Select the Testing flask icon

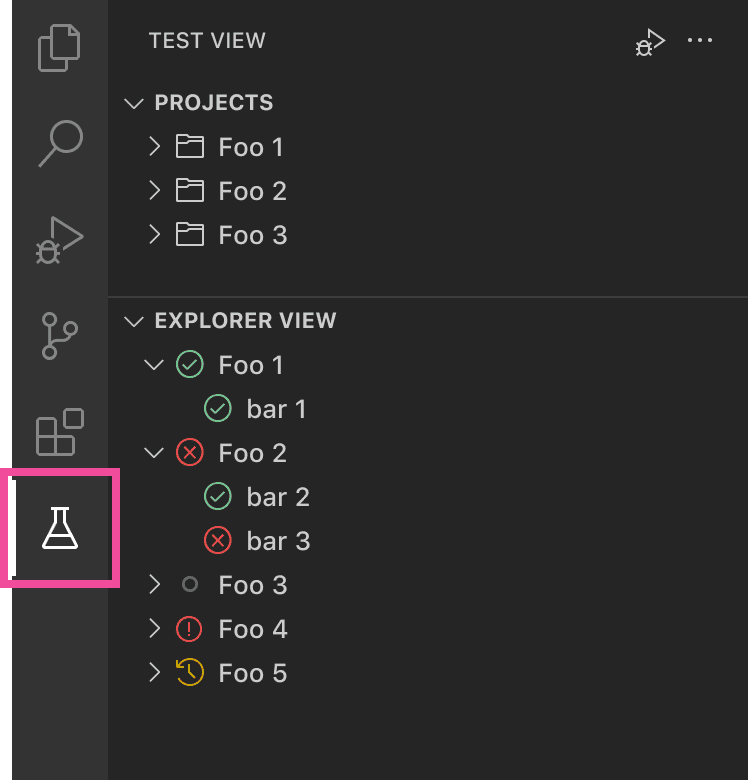[59, 527]
